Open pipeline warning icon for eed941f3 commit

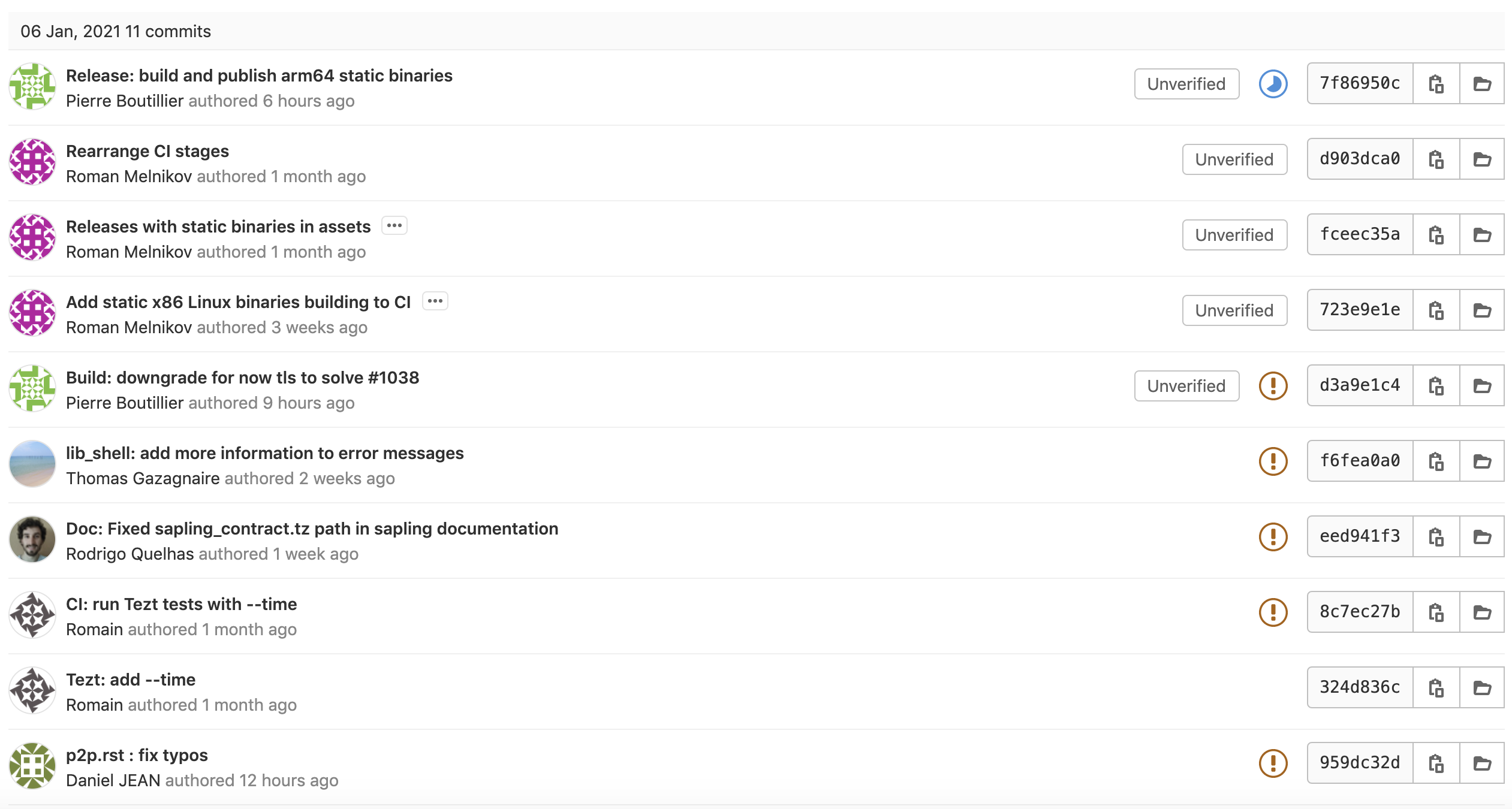[1273, 537]
